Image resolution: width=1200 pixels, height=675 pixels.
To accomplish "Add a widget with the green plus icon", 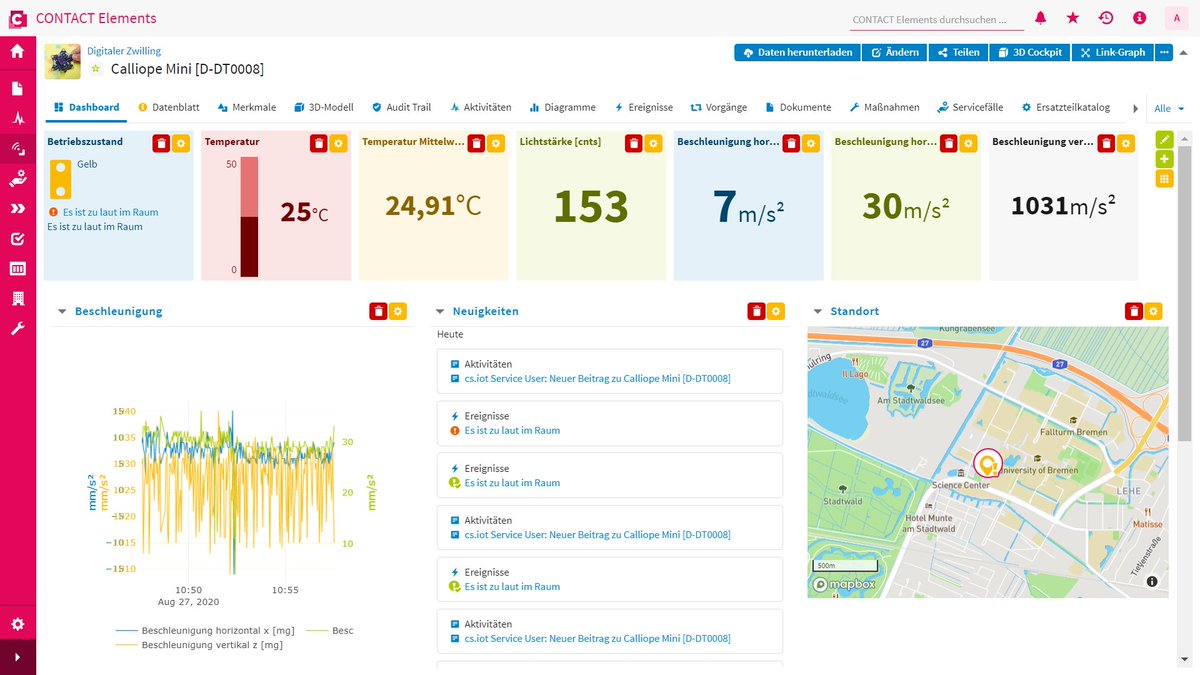I will 1165,159.
